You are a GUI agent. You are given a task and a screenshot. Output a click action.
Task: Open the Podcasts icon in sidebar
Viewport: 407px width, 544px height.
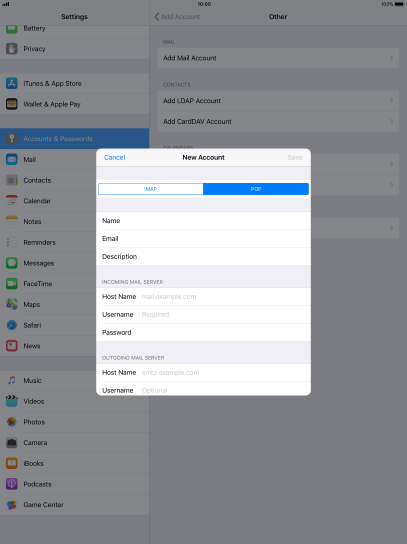click(x=11, y=484)
